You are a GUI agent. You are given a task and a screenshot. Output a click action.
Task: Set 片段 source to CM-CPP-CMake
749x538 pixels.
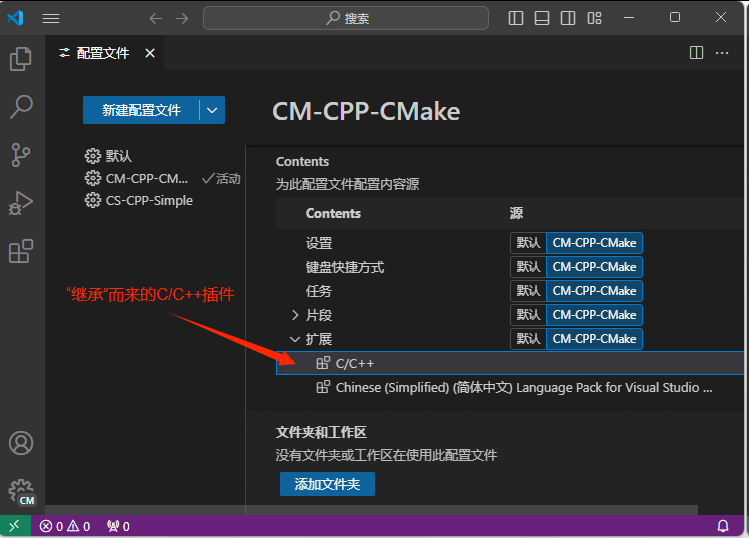pyautogui.click(x=594, y=315)
